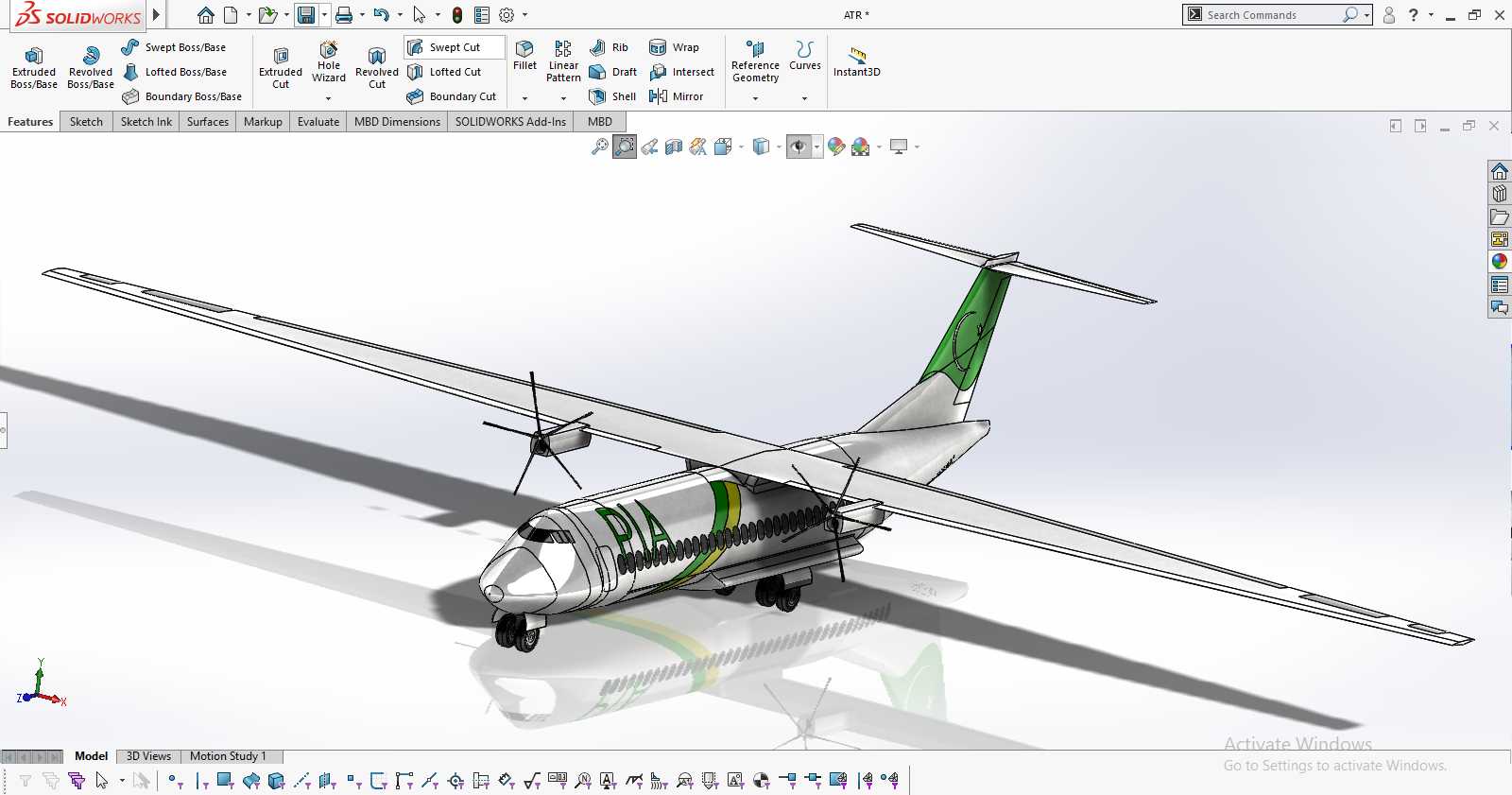Toggle Filter Solid Bodies selection filter
This screenshot has width=1512, height=795.
276,781
